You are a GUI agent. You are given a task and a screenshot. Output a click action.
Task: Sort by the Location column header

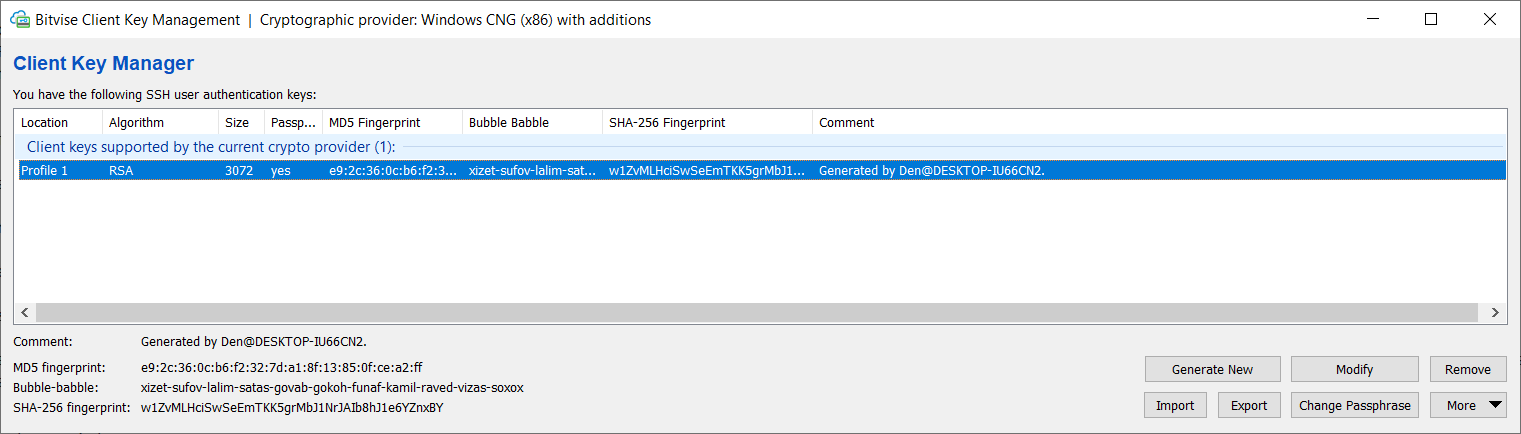point(58,122)
